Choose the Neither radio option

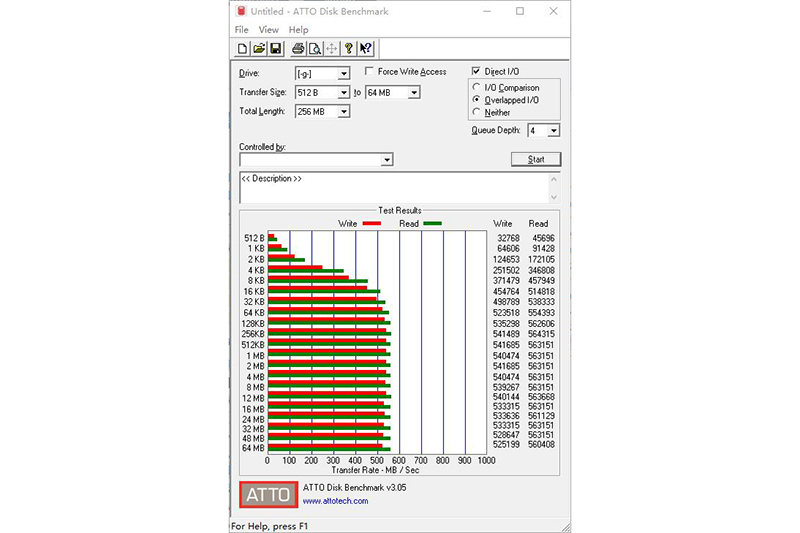476,112
